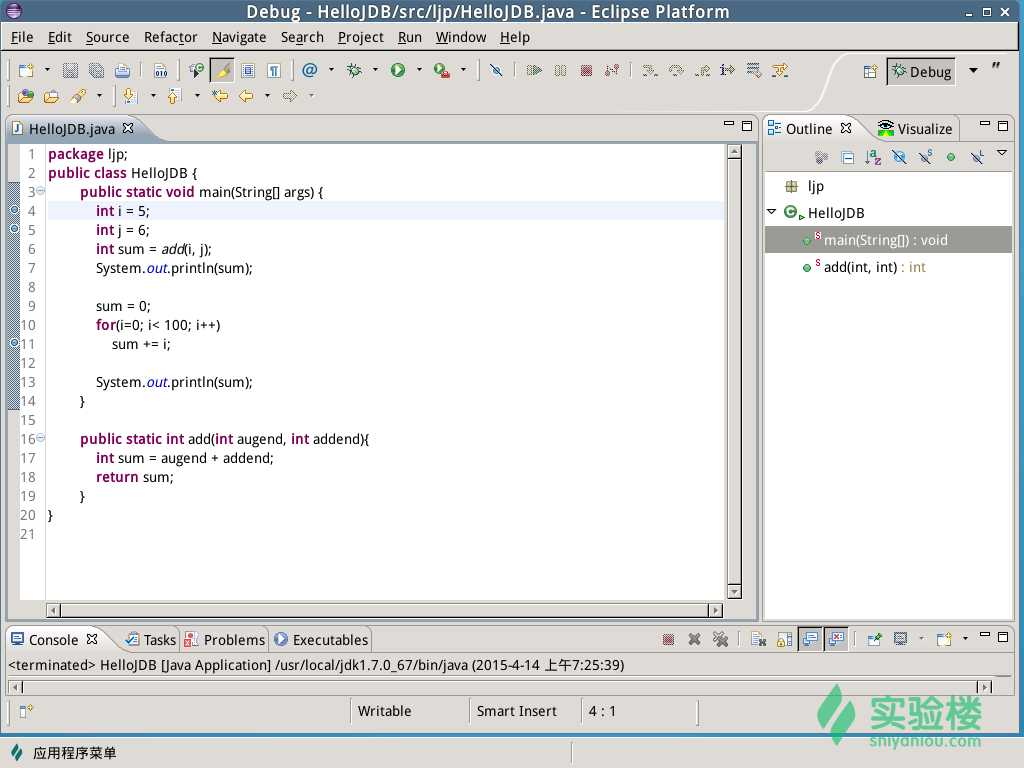Click the New file wizard icon
The height and width of the screenshot is (768, 1024).
(x=26, y=71)
